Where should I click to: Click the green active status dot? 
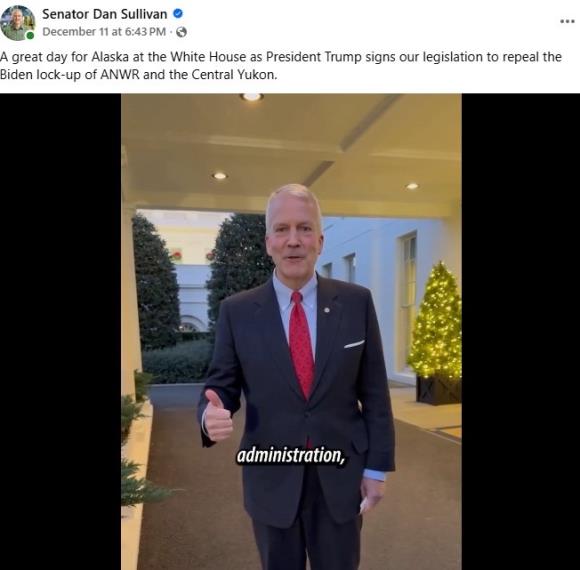30,36
